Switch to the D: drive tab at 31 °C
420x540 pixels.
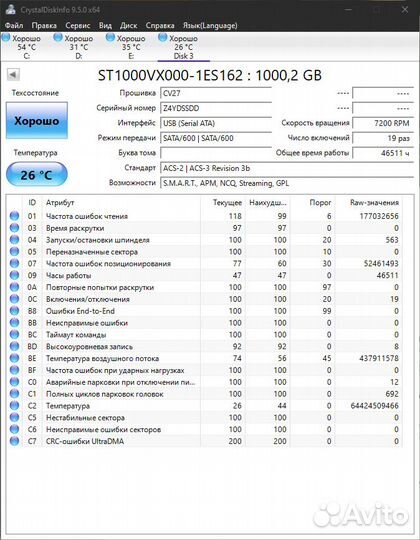(78, 47)
